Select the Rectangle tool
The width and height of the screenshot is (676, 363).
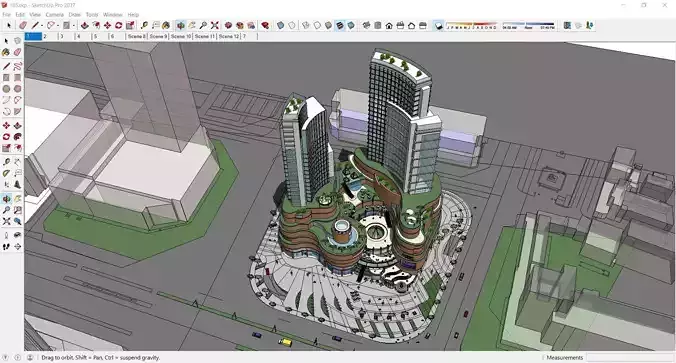pos(6,78)
